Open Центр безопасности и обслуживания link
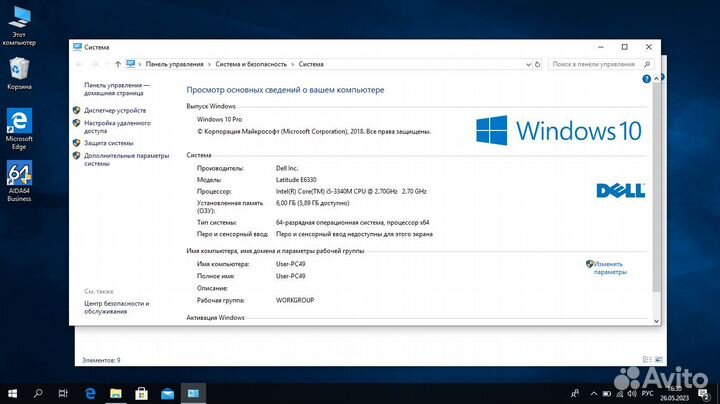Screen dimensions: 720x404 click(x=117, y=308)
